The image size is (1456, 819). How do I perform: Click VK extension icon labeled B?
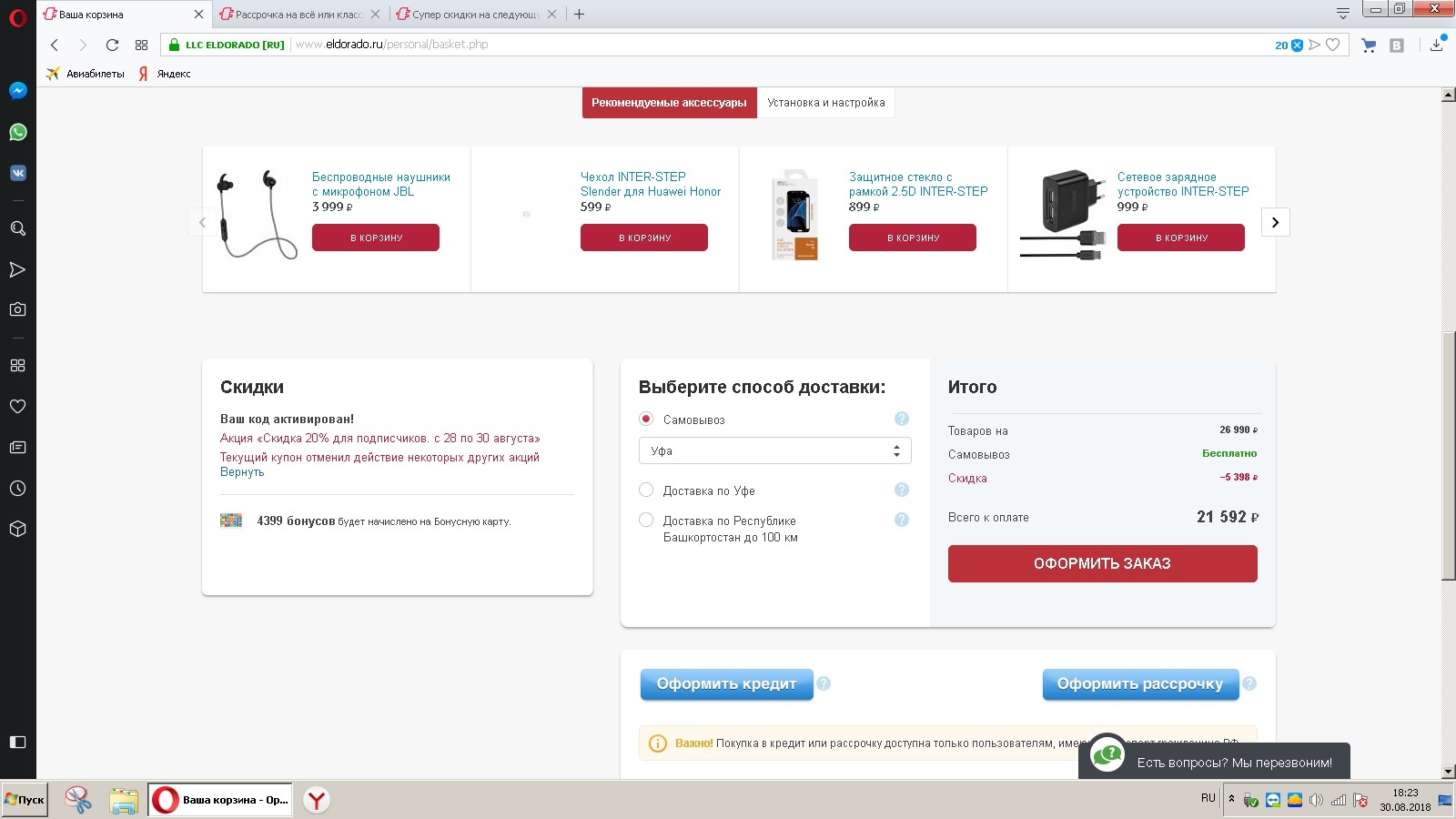point(1397,45)
